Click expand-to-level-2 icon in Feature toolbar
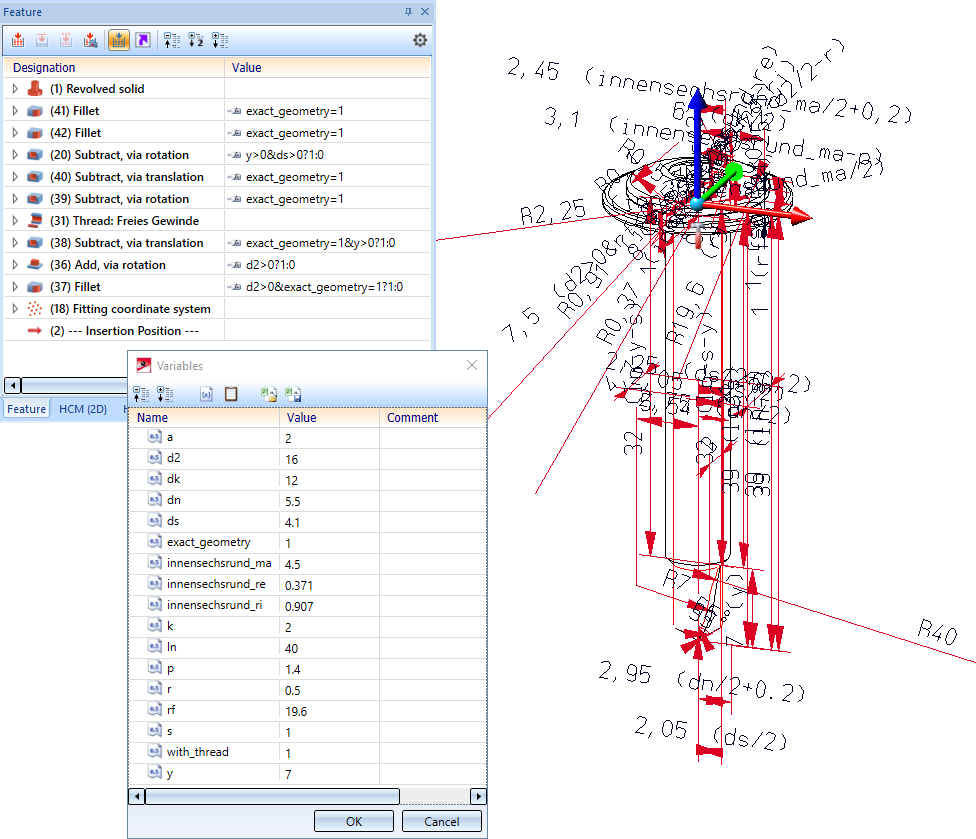Image resolution: width=976 pixels, height=839 pixels. (196, 40)
